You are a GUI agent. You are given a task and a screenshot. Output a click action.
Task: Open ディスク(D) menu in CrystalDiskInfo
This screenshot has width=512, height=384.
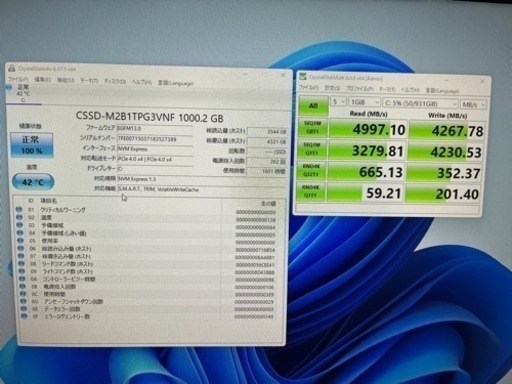coord(115,81)
